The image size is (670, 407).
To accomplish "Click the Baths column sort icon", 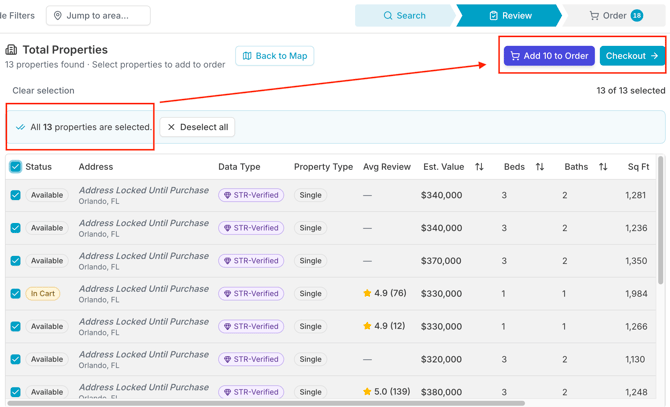I will (603, 167).
